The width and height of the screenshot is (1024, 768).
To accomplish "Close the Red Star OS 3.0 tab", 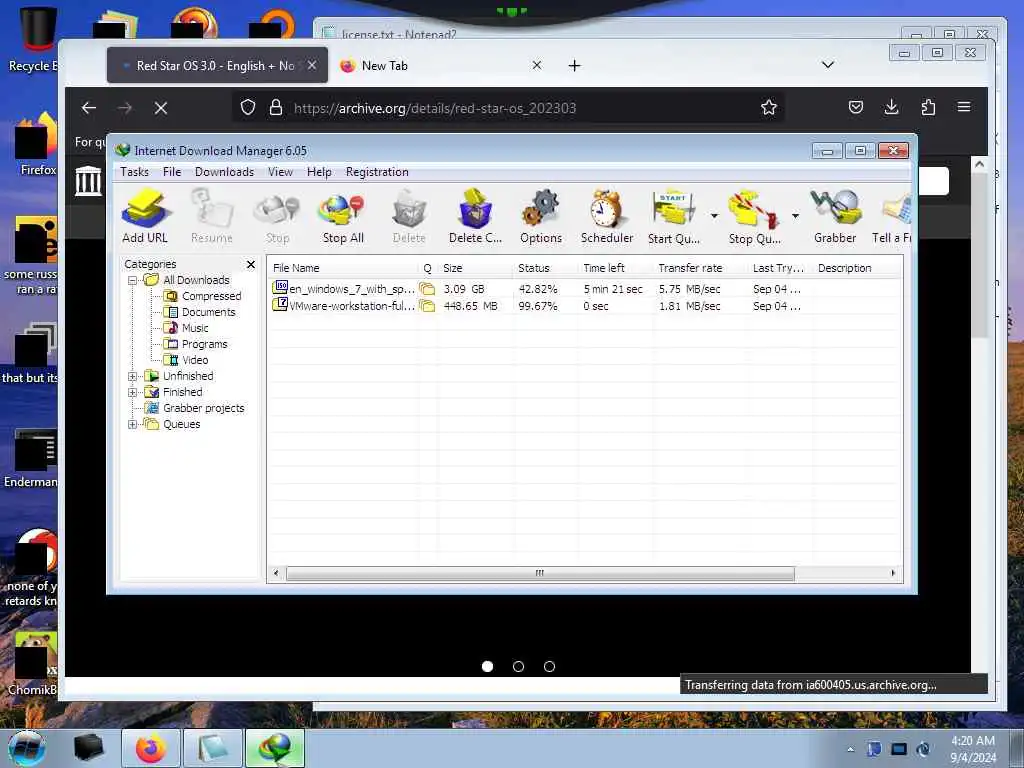I will tap(312, 65).
